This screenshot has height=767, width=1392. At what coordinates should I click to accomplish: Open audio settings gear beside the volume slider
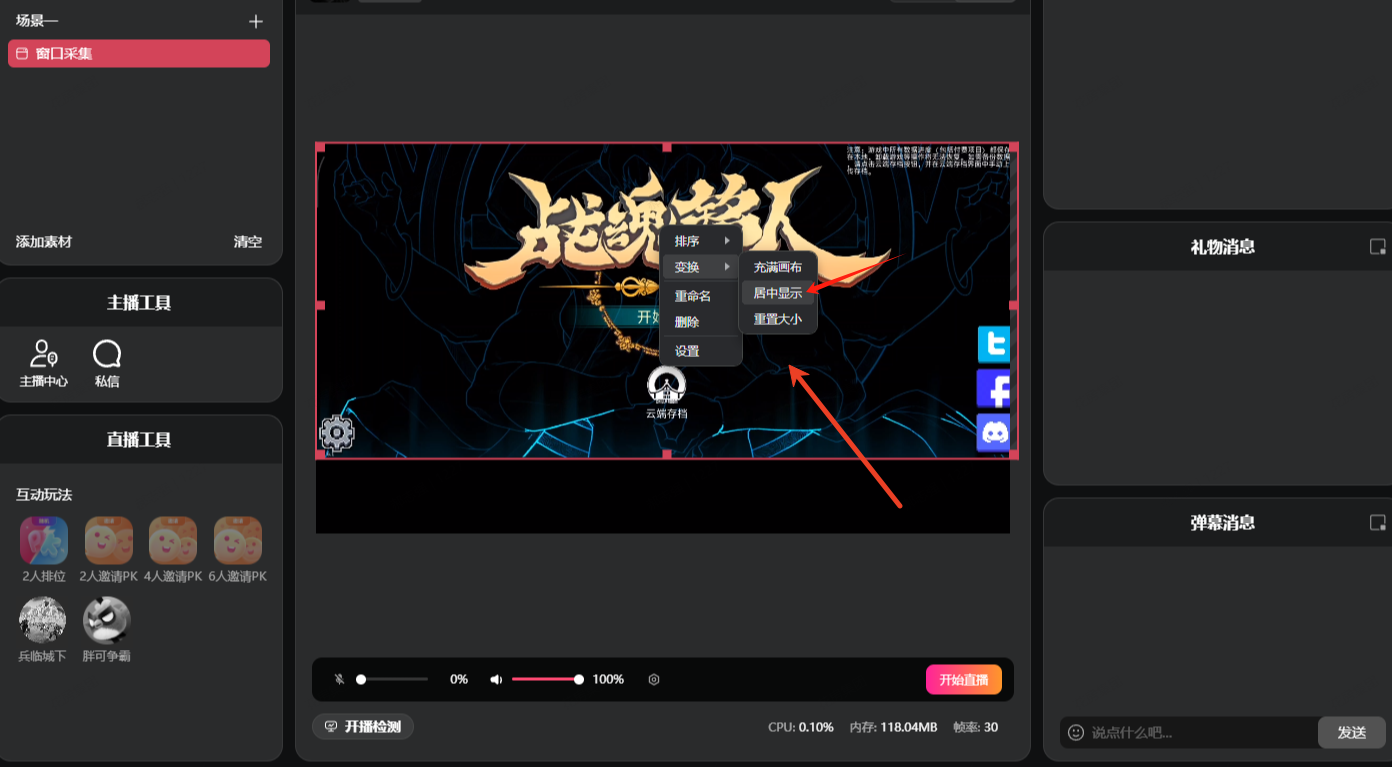[654, 680]
